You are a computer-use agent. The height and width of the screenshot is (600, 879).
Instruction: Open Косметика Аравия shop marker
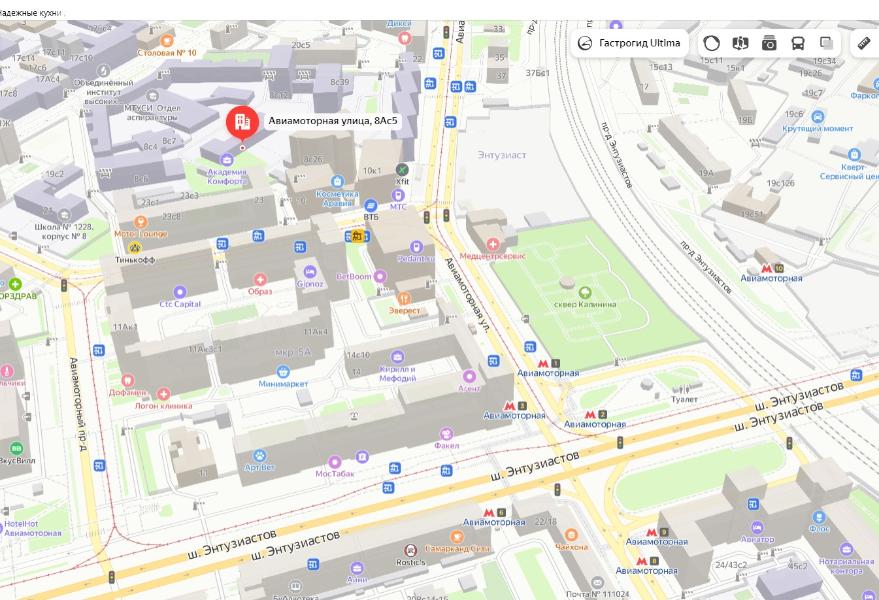pos(337,182)
